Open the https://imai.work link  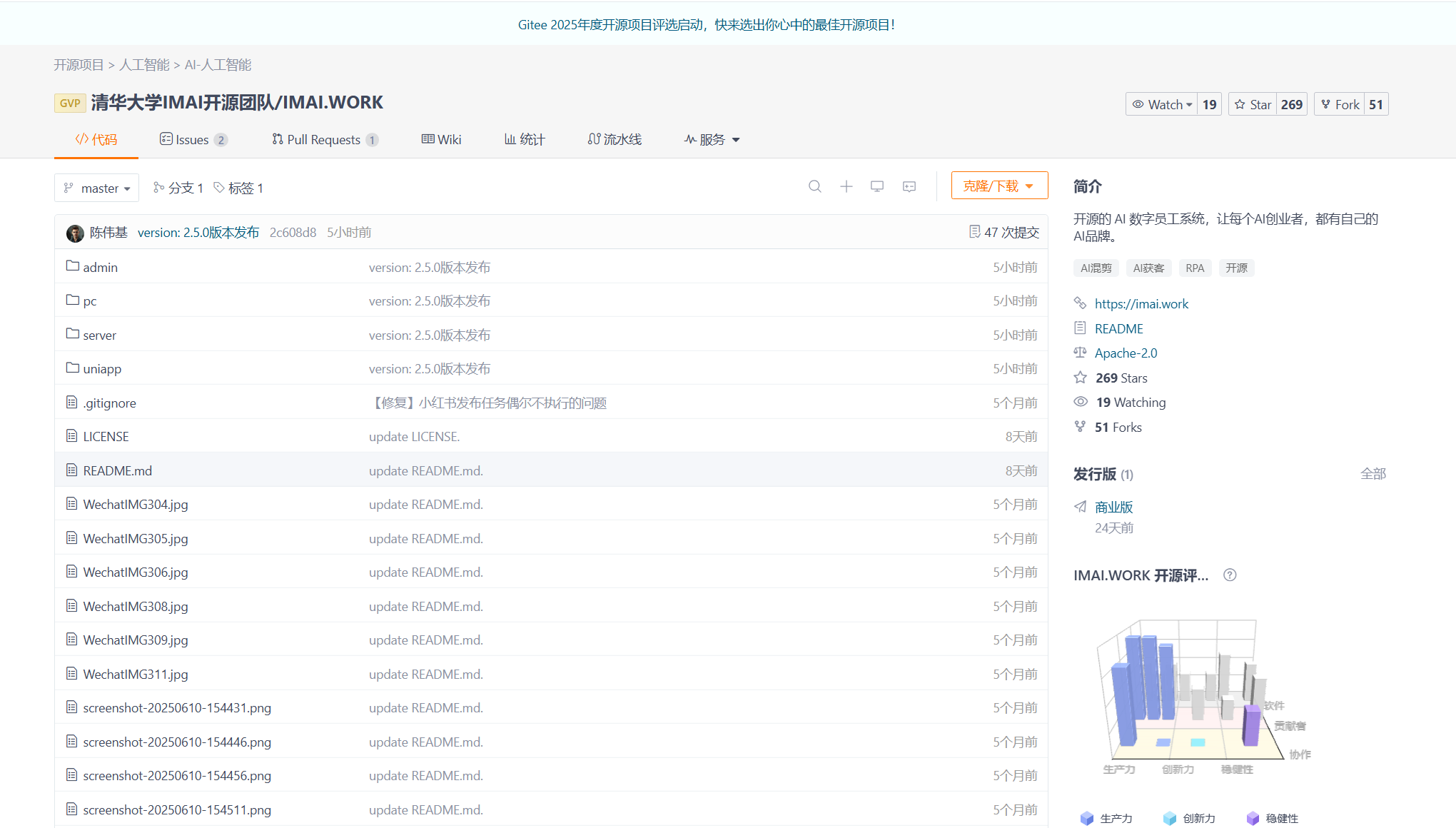click(1141, 303)
